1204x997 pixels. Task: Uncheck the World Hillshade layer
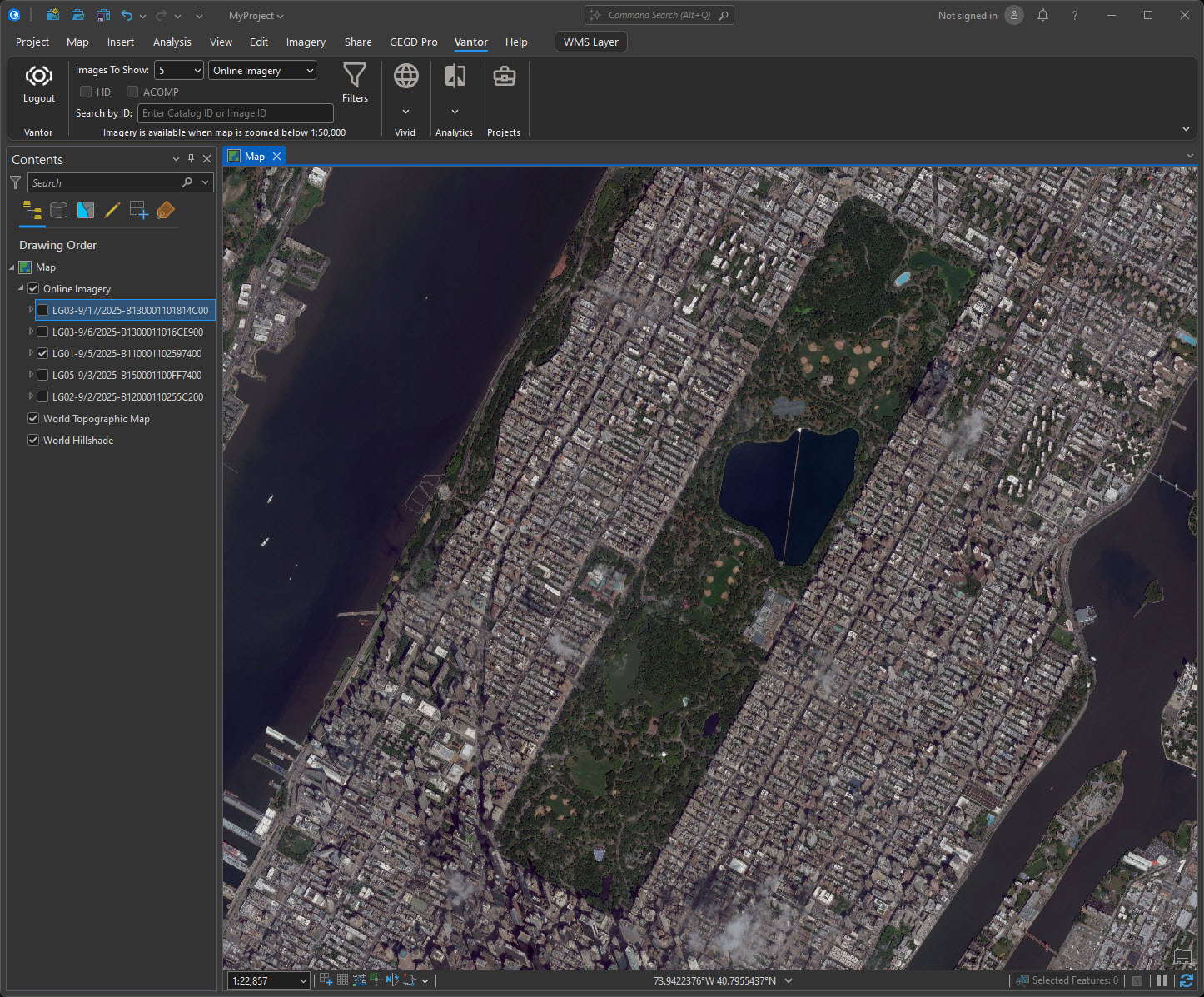(33, 440)
